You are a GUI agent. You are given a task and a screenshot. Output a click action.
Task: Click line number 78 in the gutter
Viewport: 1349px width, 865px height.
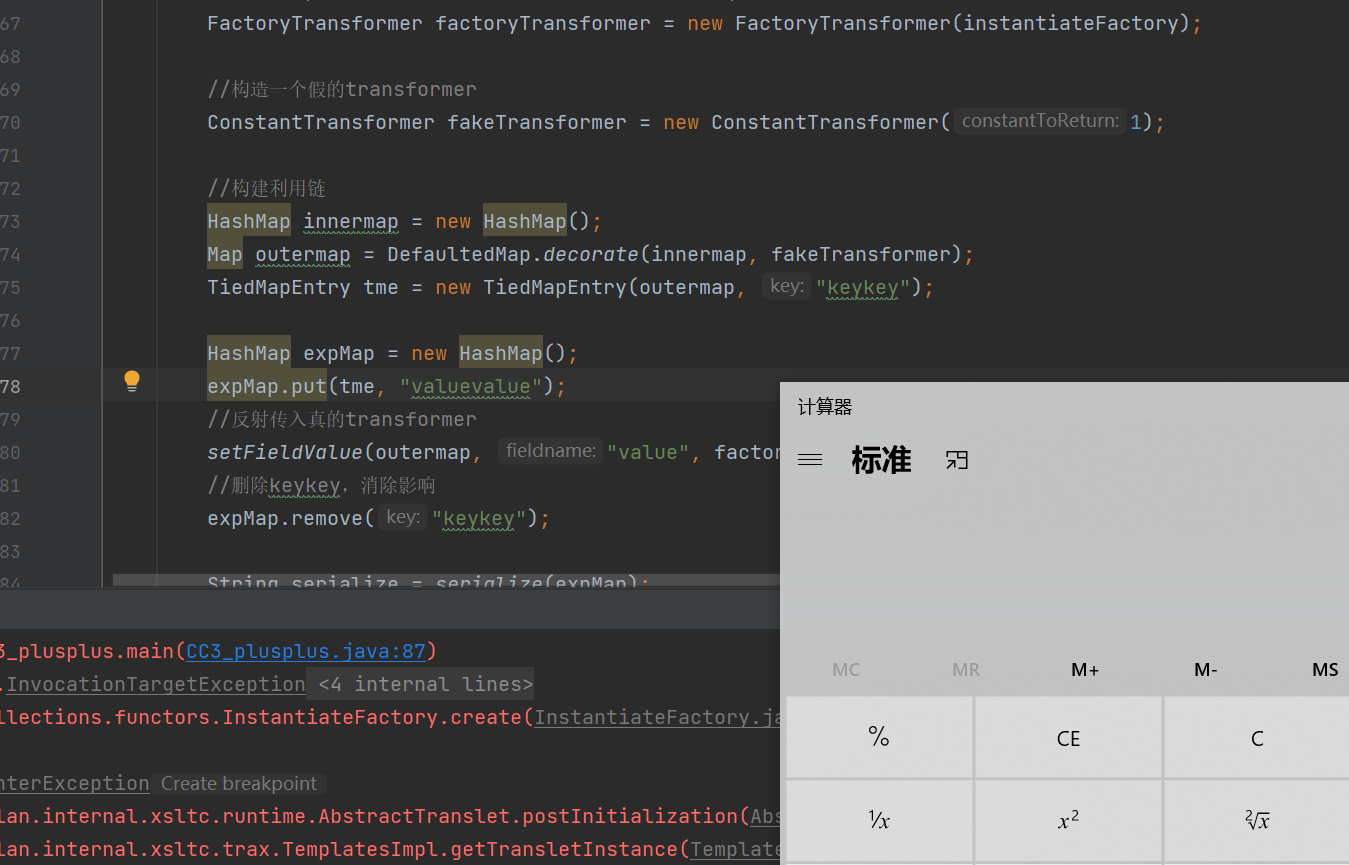tap(10, 386)
